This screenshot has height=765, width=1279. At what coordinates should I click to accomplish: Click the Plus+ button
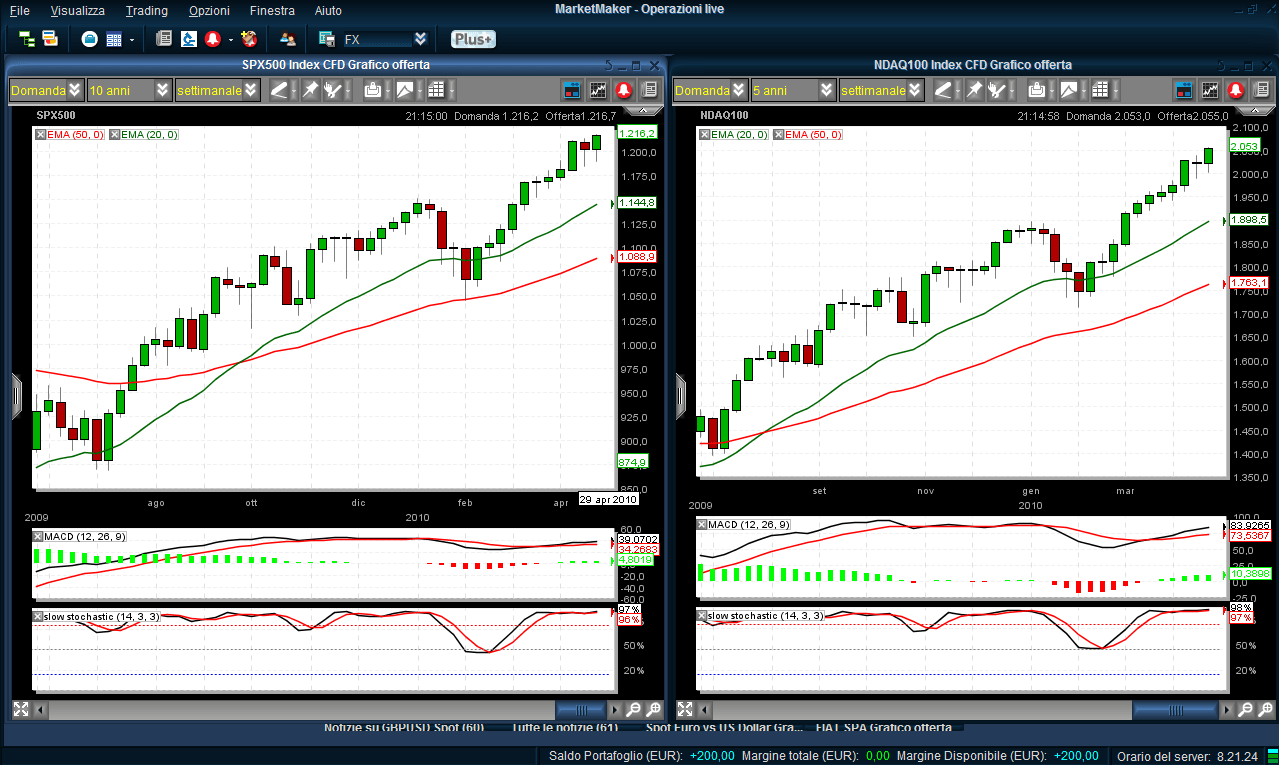[x=472, y=39]
